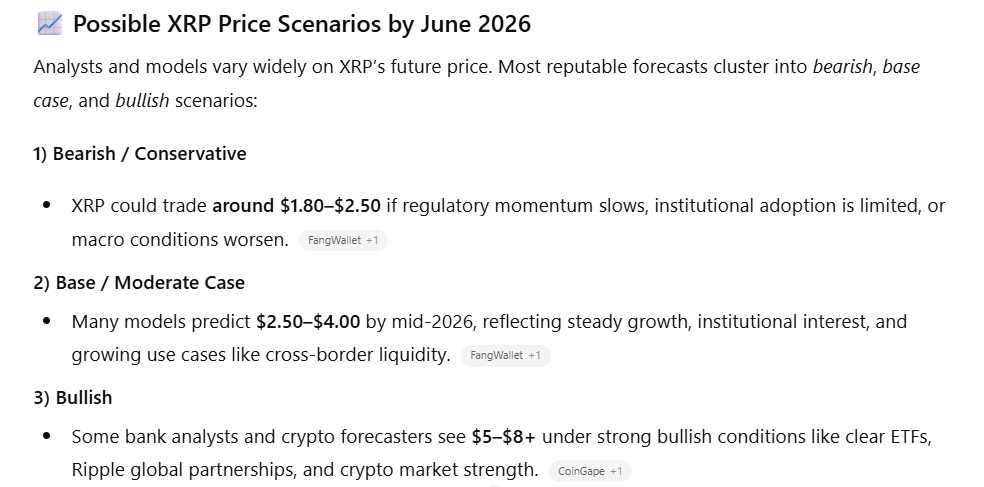The width and height of the screenshot is (984, 487).
Task: Click the bullet before "XRP could trade"
Action: click(47, 206)
